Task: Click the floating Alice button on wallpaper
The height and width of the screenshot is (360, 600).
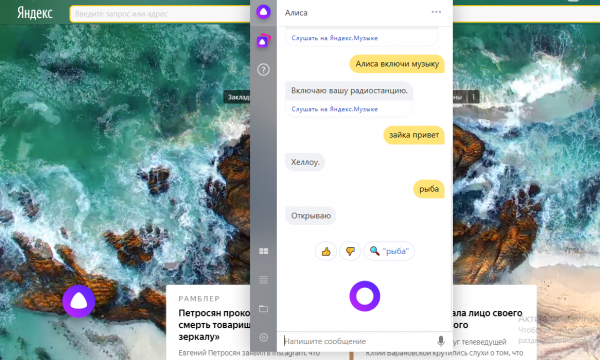Action: [x=78, y=301]
